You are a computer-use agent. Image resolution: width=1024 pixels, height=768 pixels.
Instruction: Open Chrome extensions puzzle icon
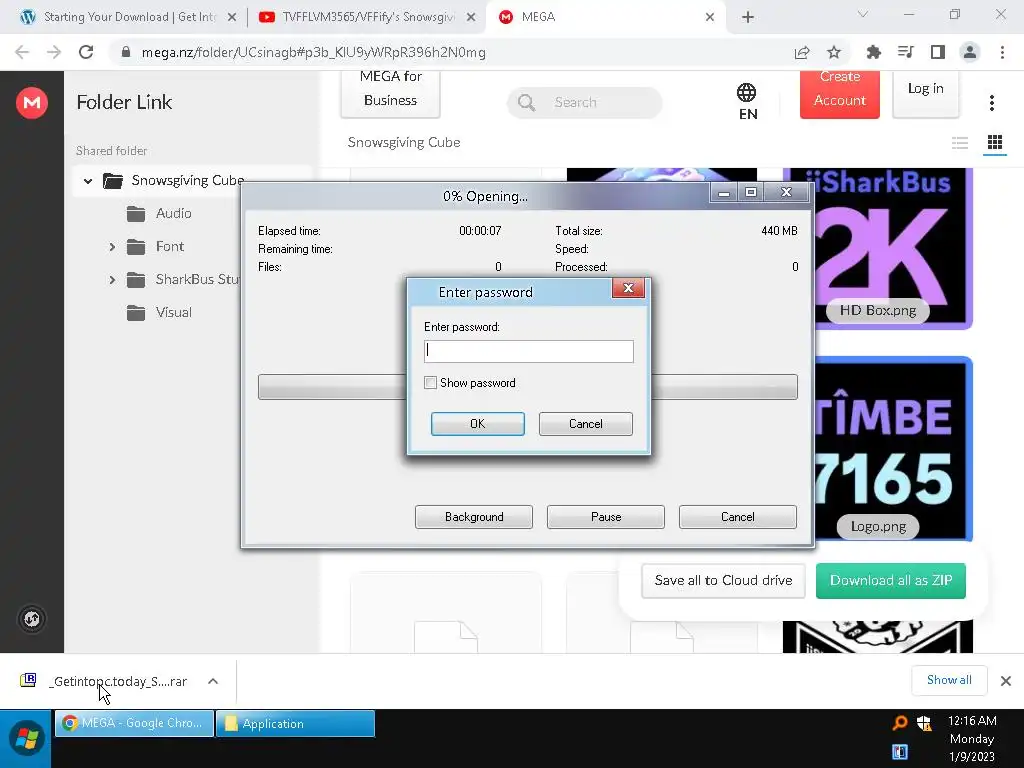point(873,52)
